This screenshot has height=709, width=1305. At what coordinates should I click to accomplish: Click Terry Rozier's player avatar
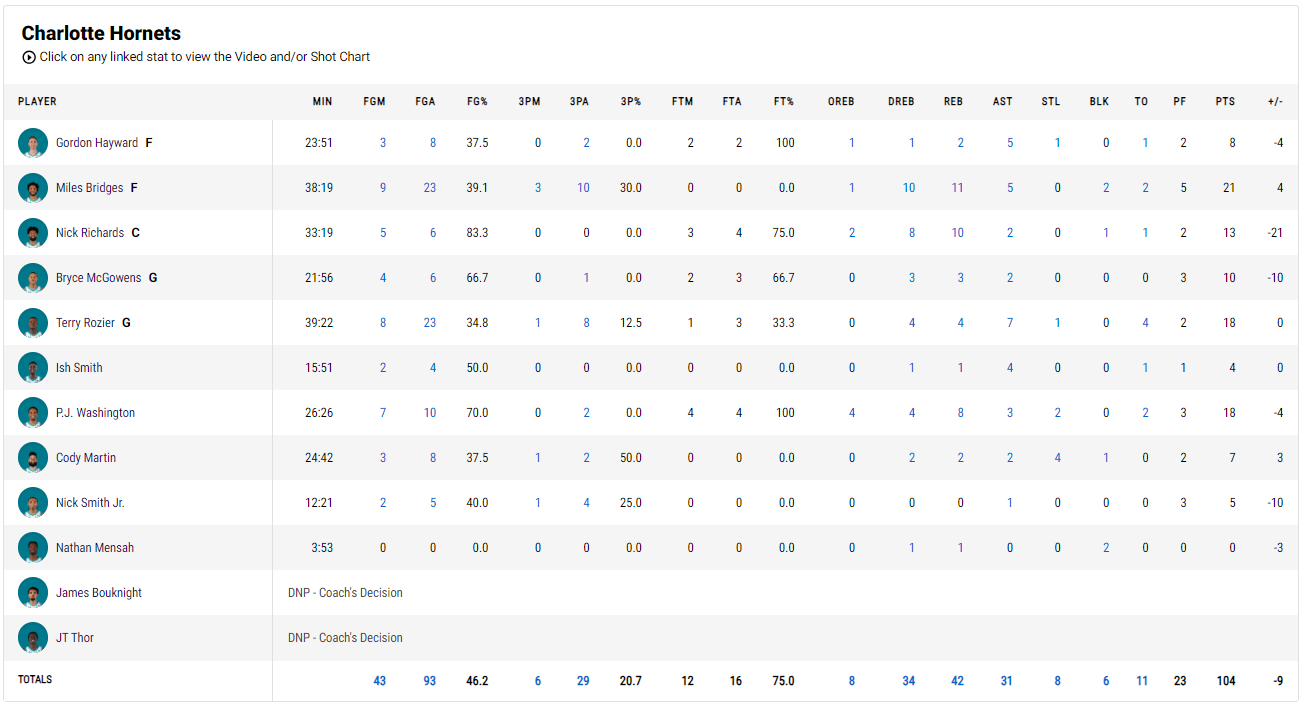click(33, 323)
